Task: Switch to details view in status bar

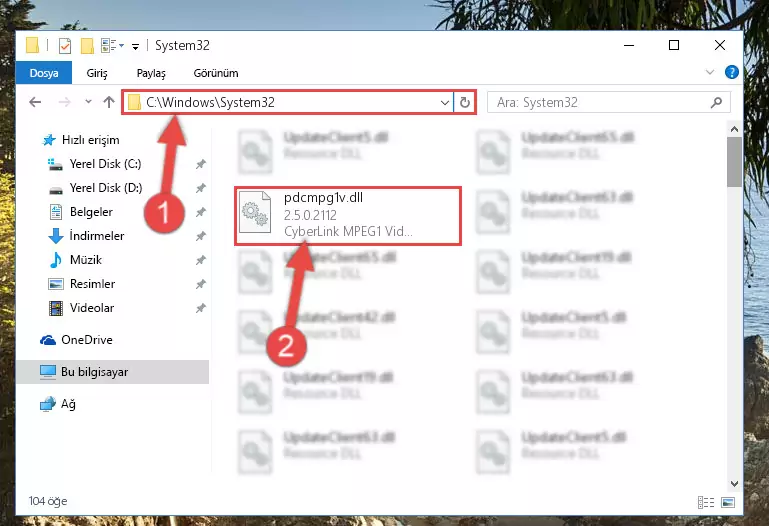Action: click(706, 502)
